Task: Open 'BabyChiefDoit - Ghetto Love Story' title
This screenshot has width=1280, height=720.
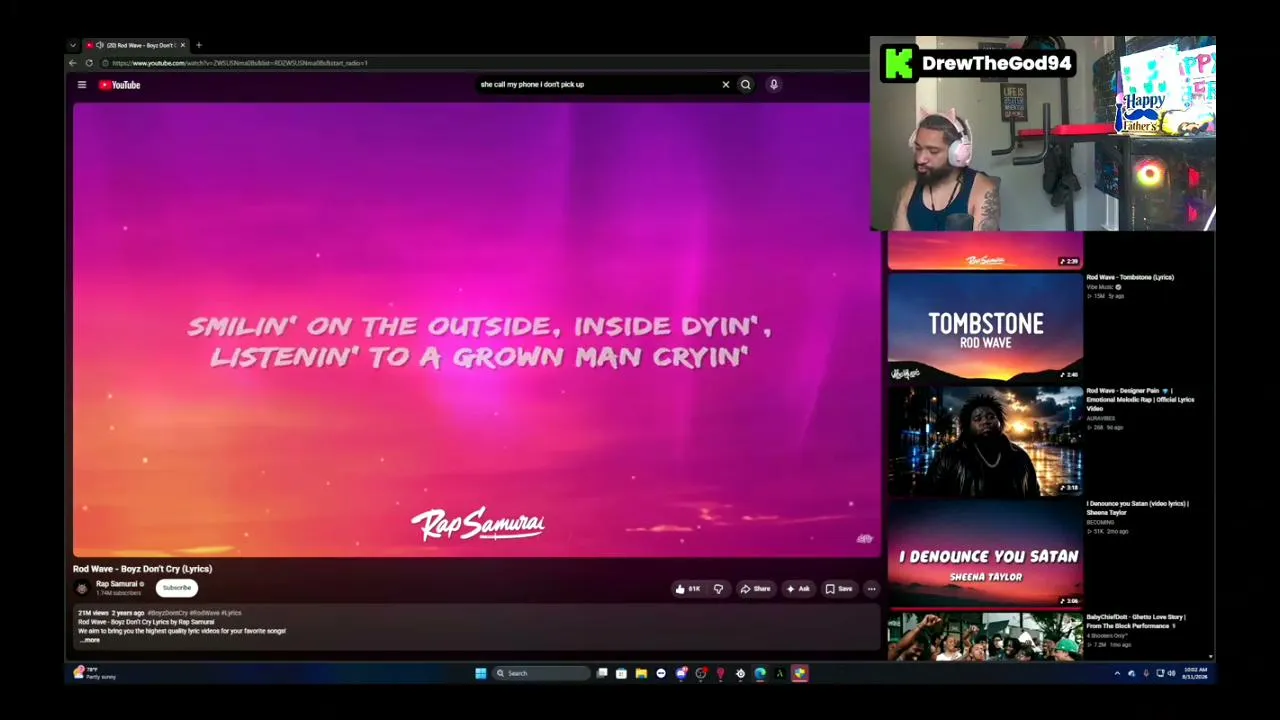Action: pyautogui.click(x=1136, y=621)
